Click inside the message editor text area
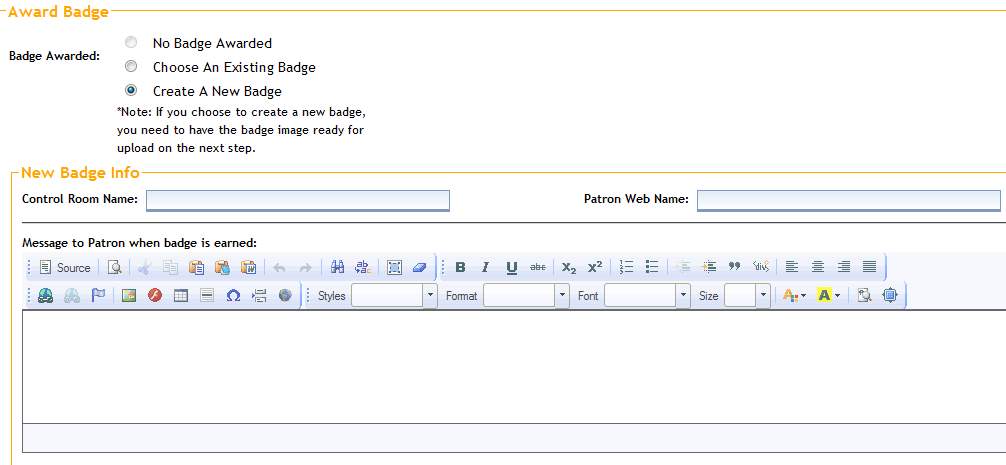Image resolution: width=1006 pixels, height=465 pixels. [x=513, y=366]
